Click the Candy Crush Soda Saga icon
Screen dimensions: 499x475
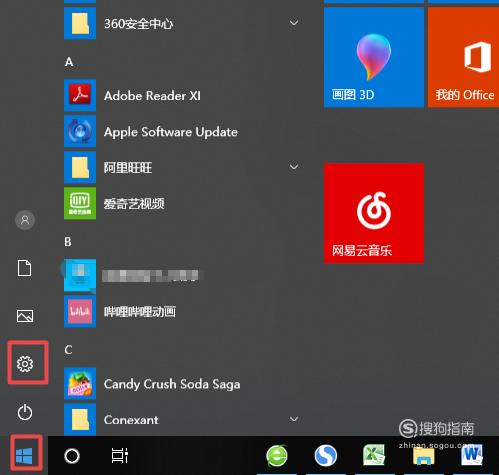click(80, 383)
